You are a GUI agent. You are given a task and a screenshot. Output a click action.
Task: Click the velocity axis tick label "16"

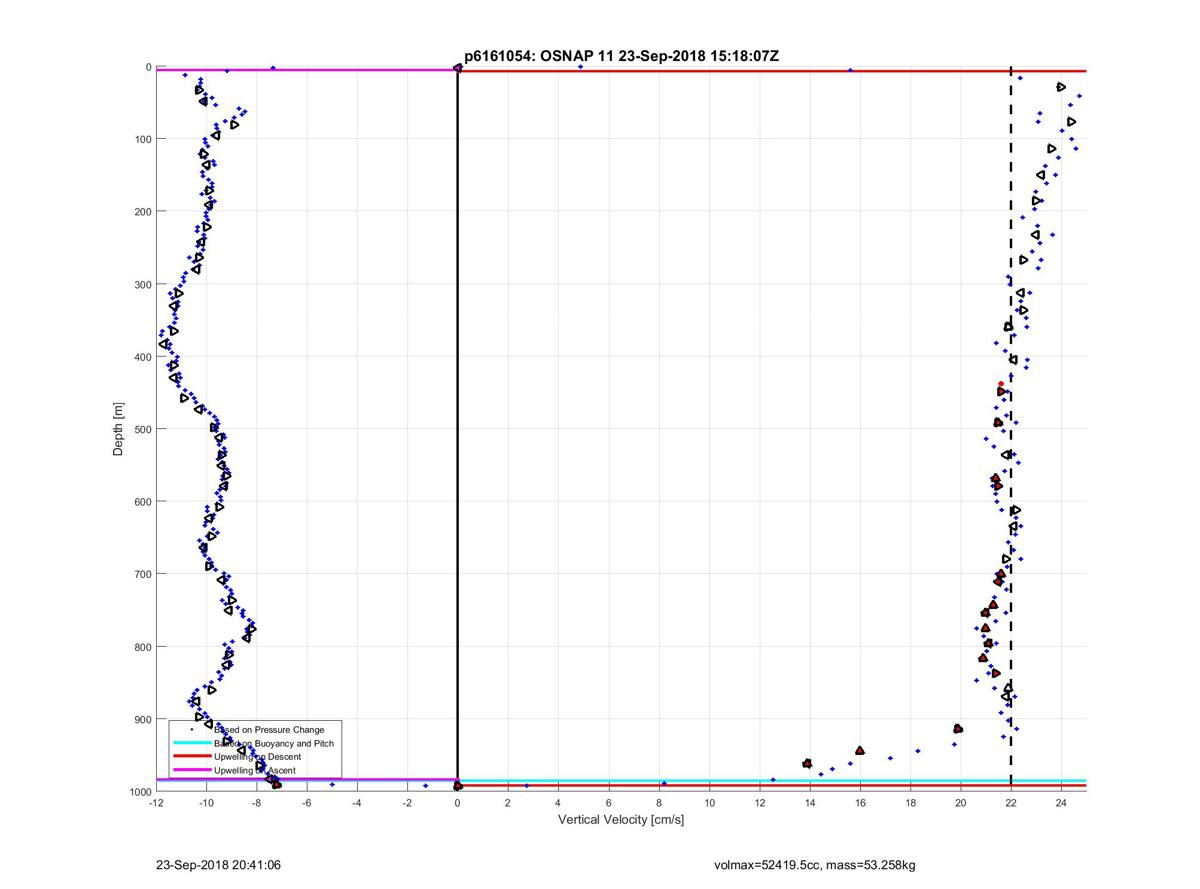coord(860,802)
